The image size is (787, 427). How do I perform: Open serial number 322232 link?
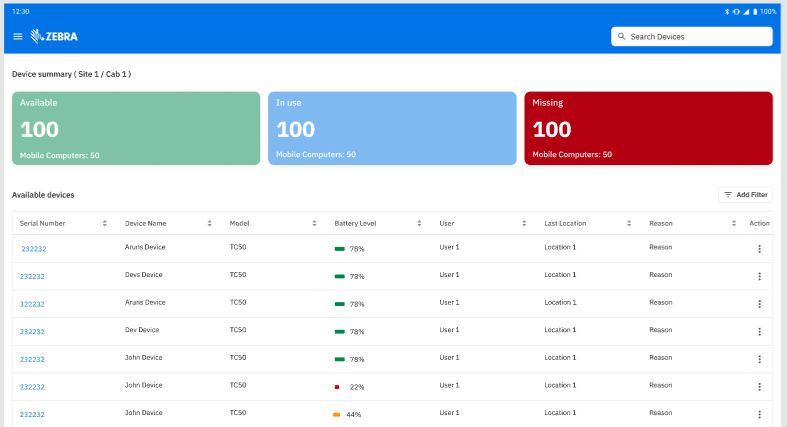[x=32, y=304]
